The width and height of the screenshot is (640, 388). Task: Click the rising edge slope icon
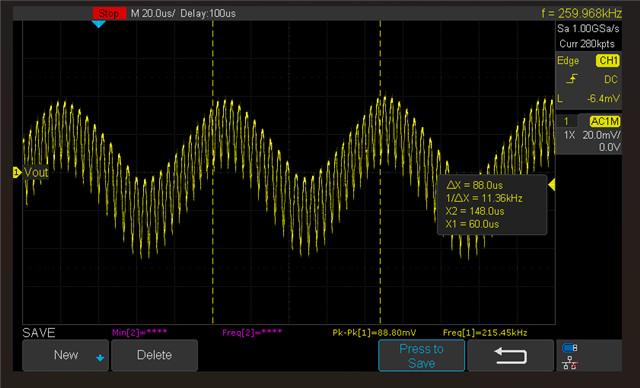coord(572,79)
